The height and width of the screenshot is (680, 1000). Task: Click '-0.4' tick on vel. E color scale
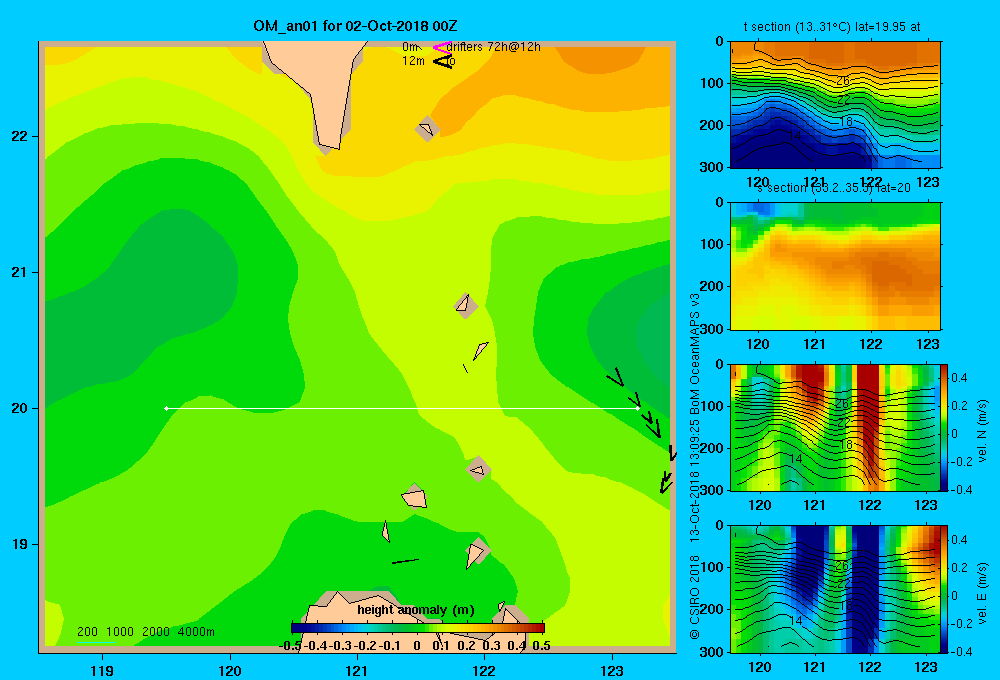(961, 651)
